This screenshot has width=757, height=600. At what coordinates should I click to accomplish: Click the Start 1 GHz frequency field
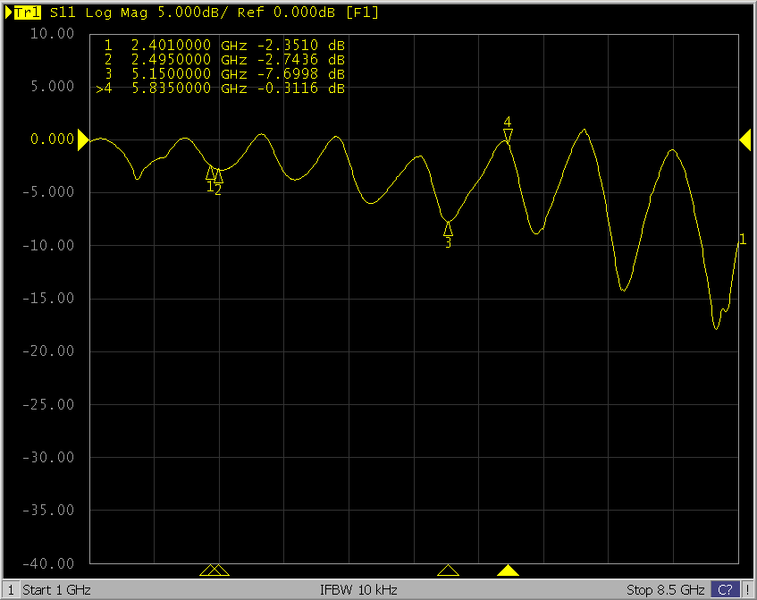(58, 589)
